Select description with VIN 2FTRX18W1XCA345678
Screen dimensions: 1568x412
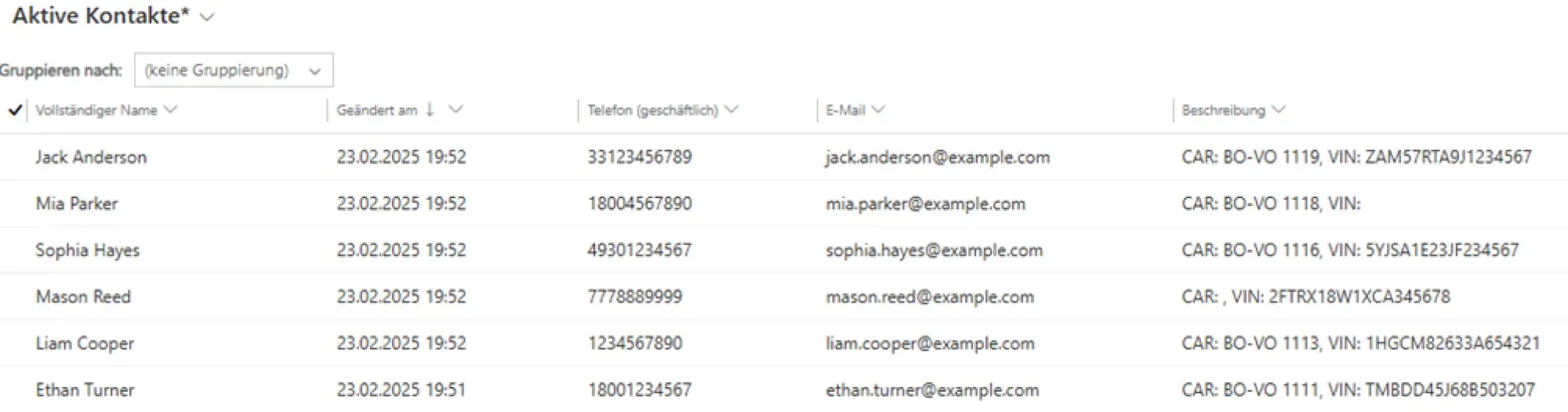click(1316, 297)
